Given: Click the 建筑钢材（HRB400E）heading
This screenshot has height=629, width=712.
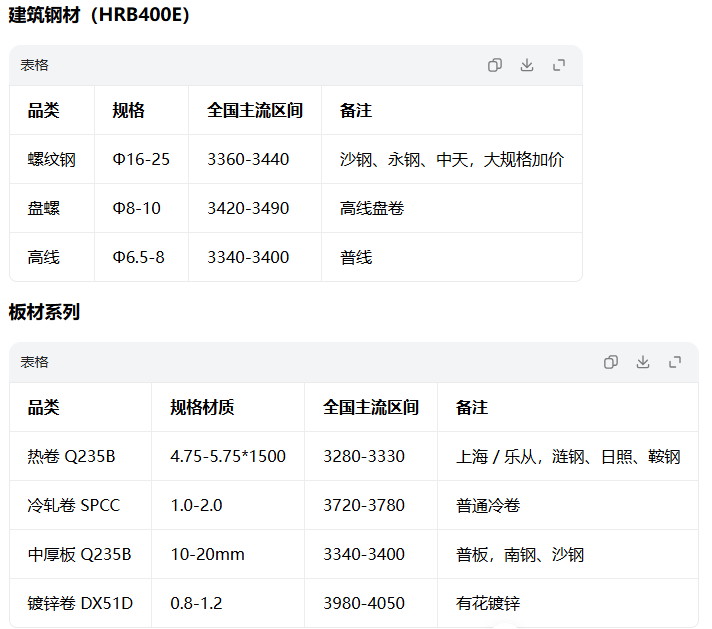Looking at the screenshot, I should point(99,15).
